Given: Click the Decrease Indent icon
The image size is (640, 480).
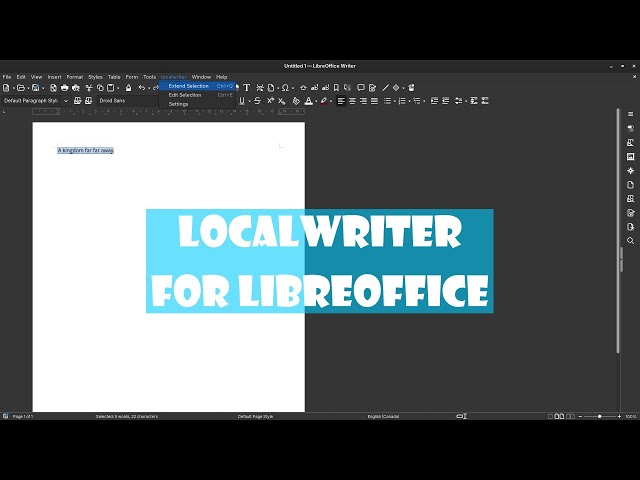Looking at the screenshot, I should coord(446,101).
